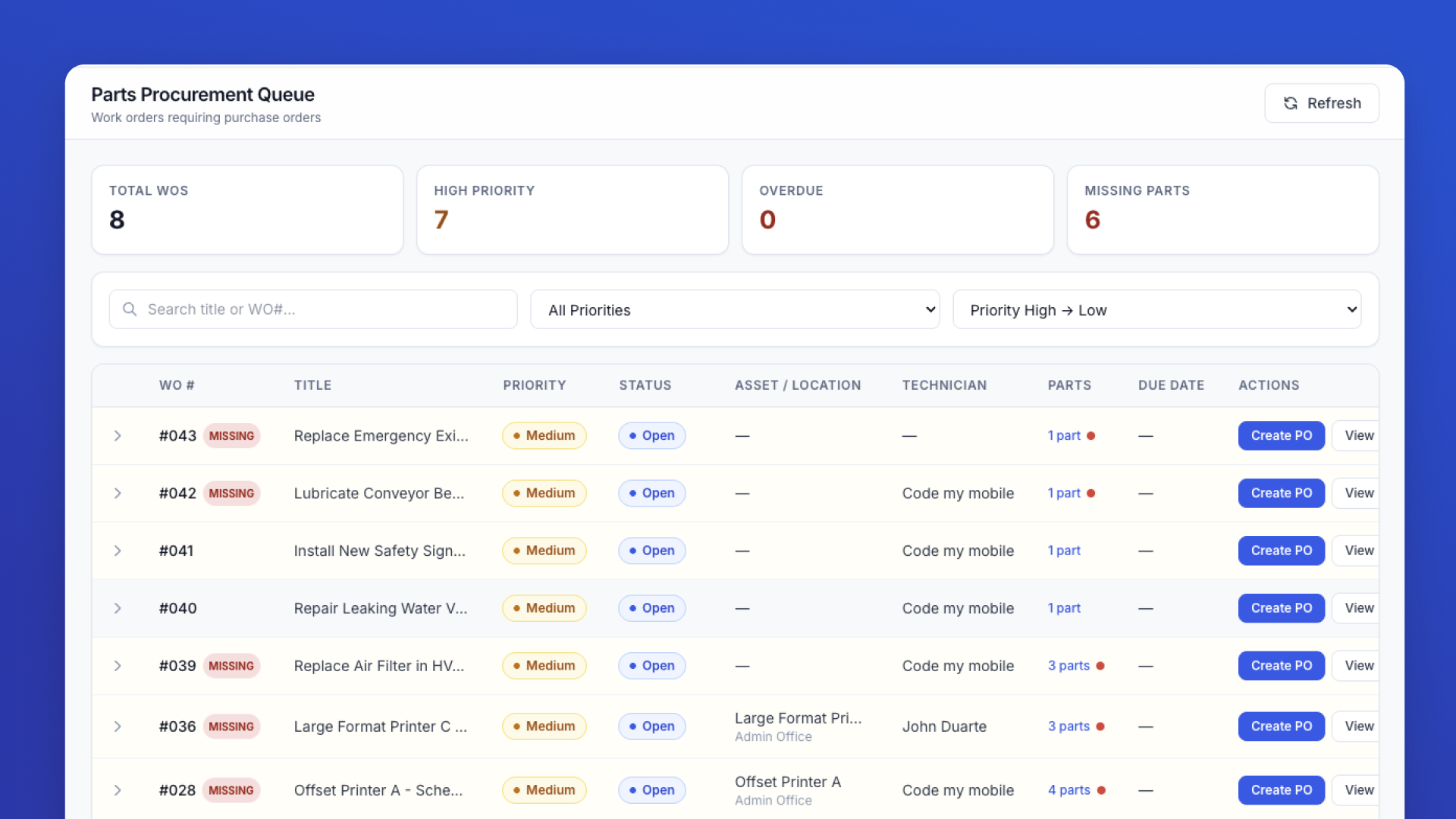The height and width of the screenshot is (819, 1456).
Task: Focus the Search title or WO# field
Action: [326, 309]
